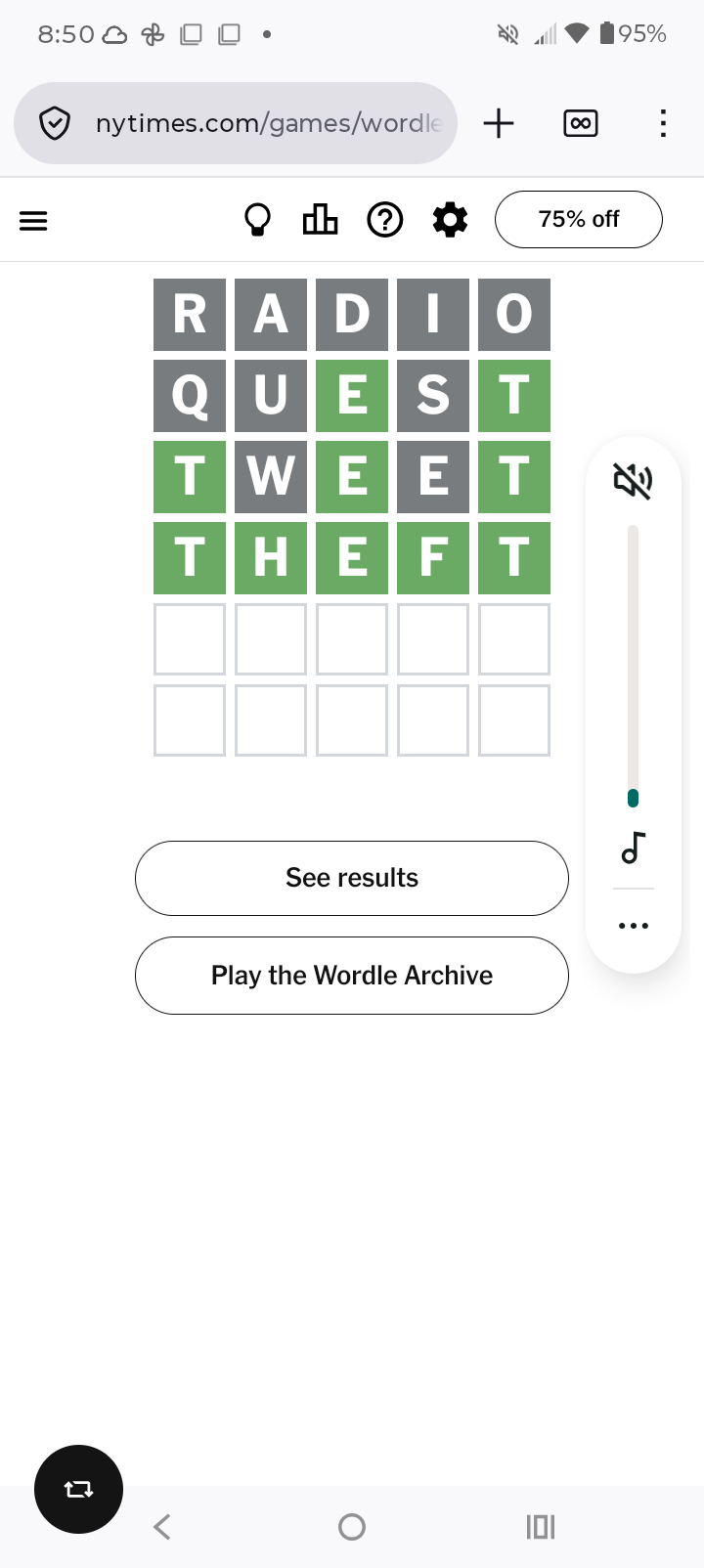Open the statistics bar chart icon
The height and width of the screenshot is (1568, 704).
tap(320, 220)
